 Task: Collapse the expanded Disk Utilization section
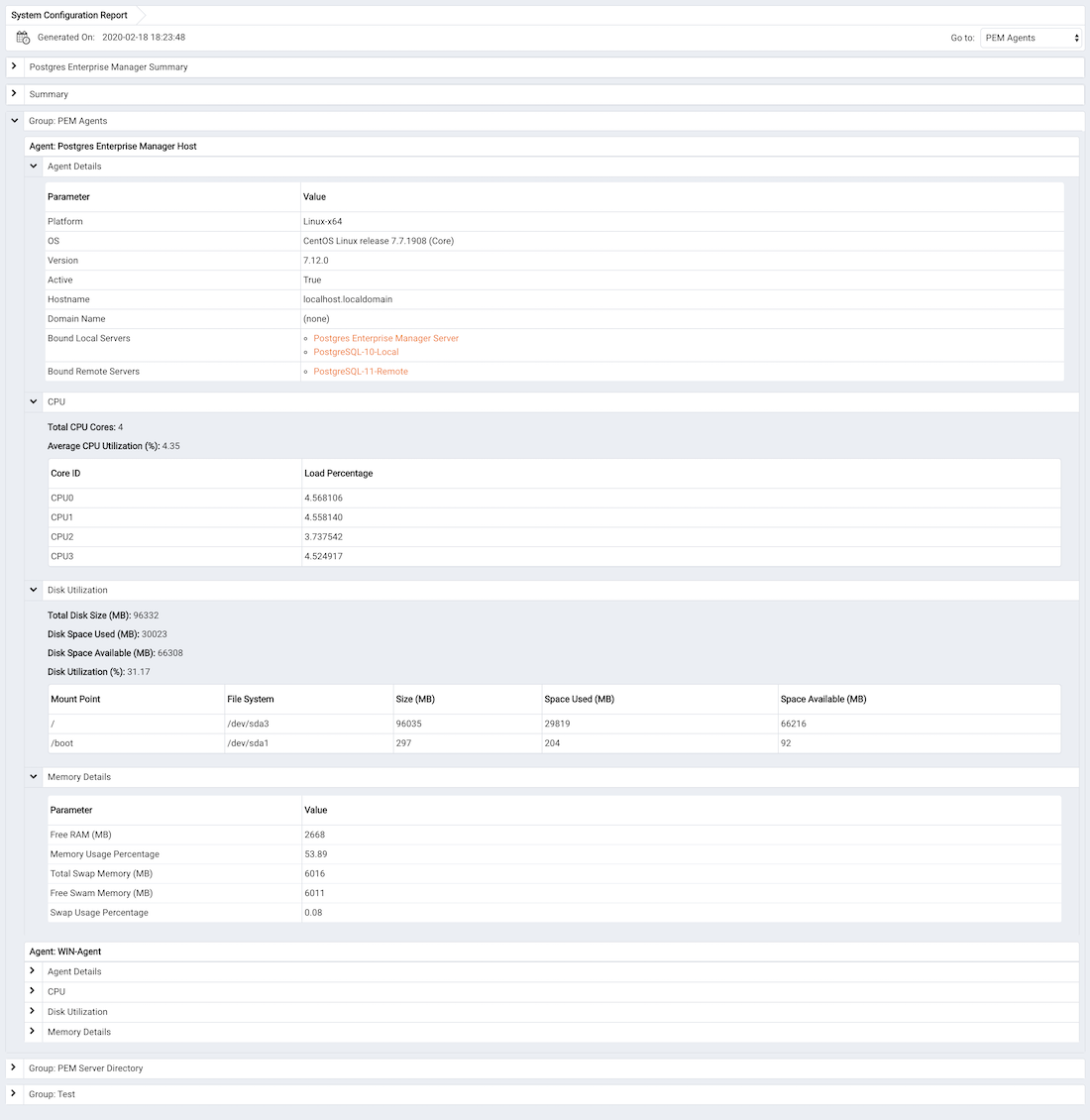point(33,590)
